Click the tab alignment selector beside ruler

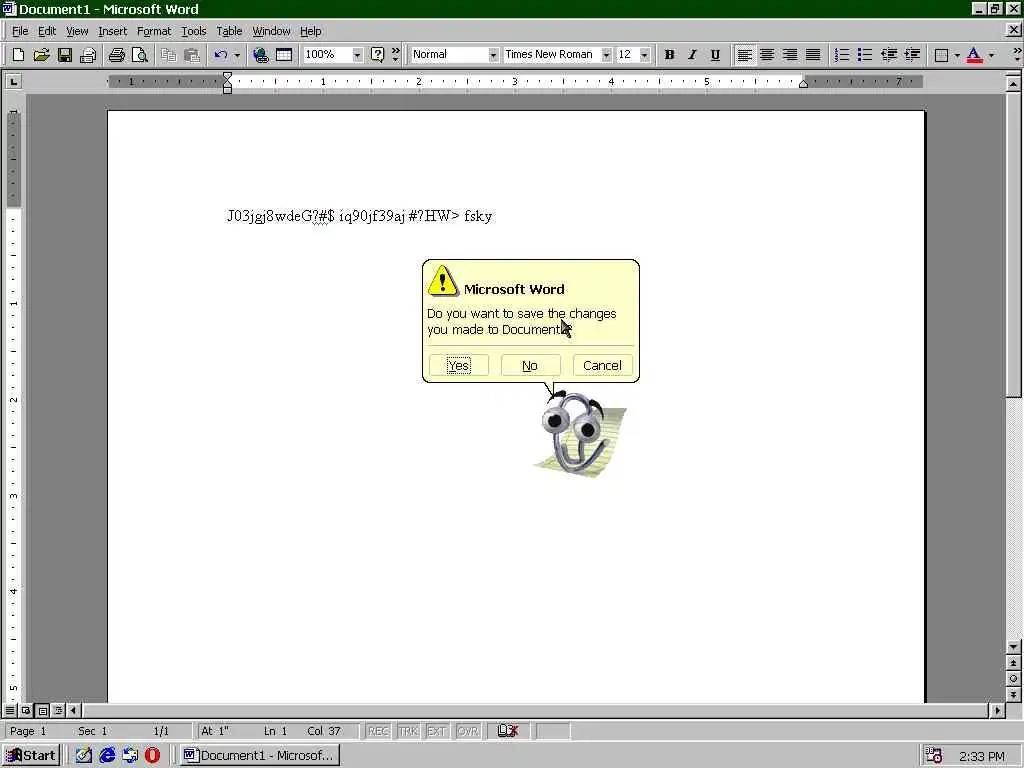(13, 82)
